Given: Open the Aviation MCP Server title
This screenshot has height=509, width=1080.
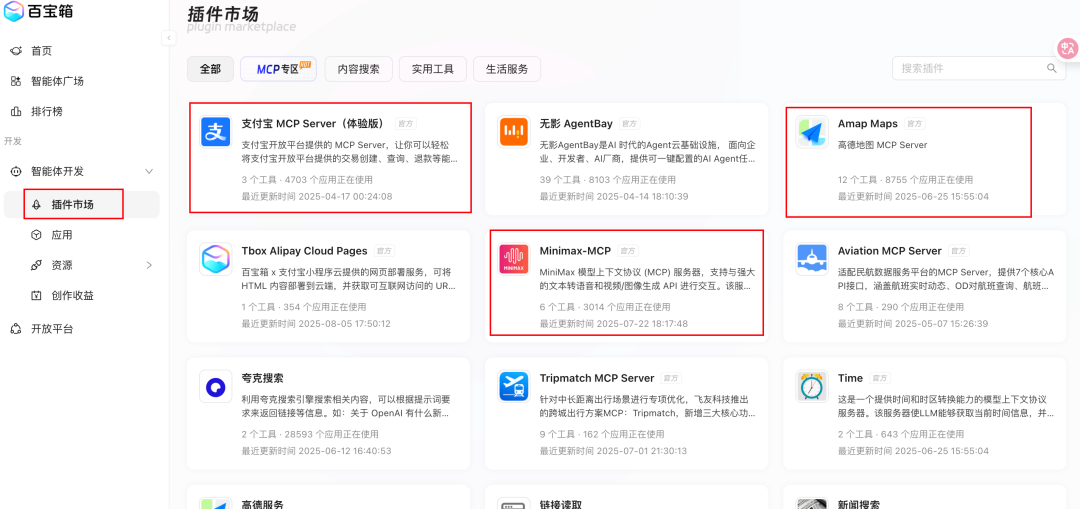Looking at the screenshot, I should coord(889,251).
